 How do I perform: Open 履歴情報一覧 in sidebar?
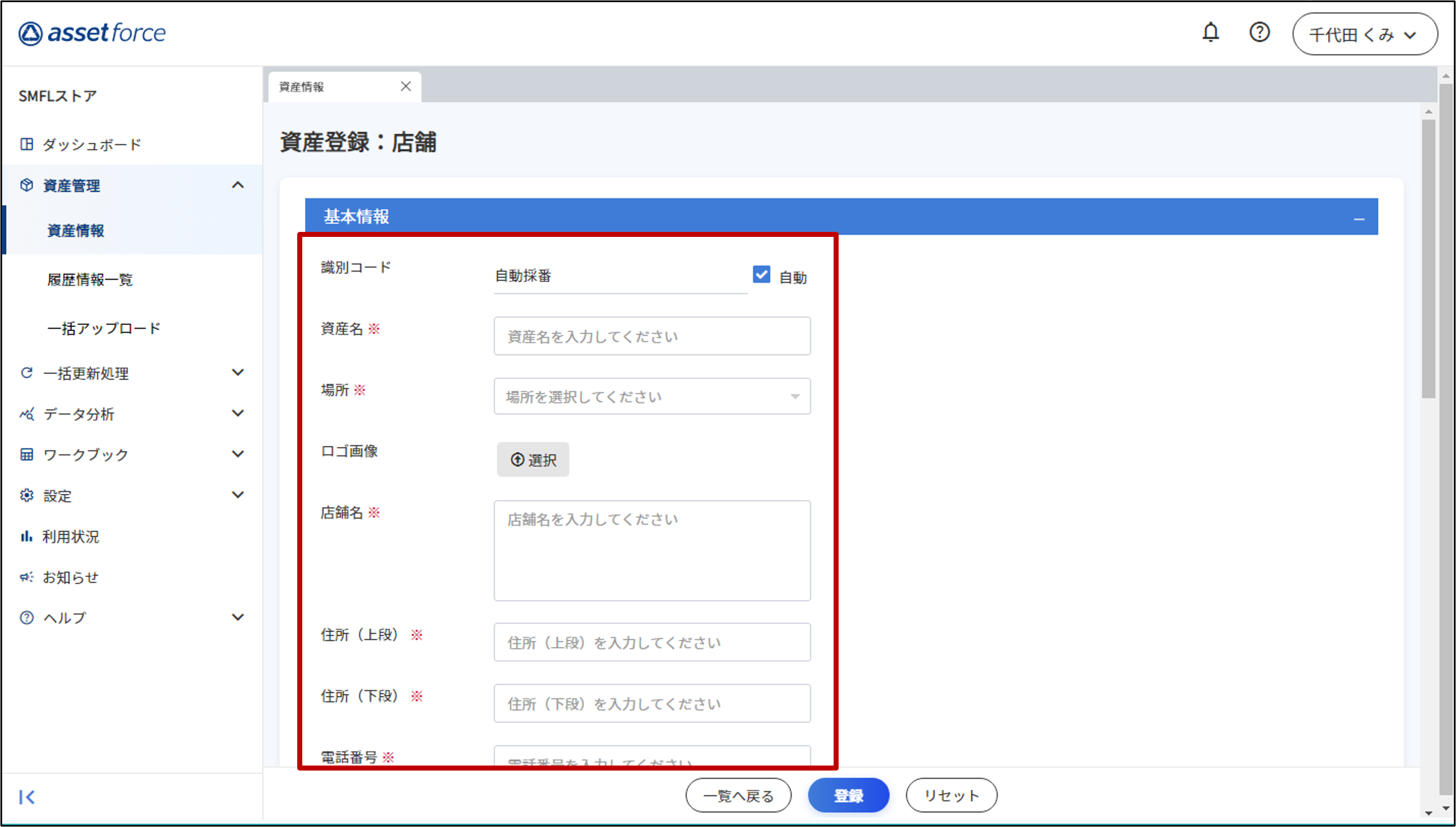(90, 279)
